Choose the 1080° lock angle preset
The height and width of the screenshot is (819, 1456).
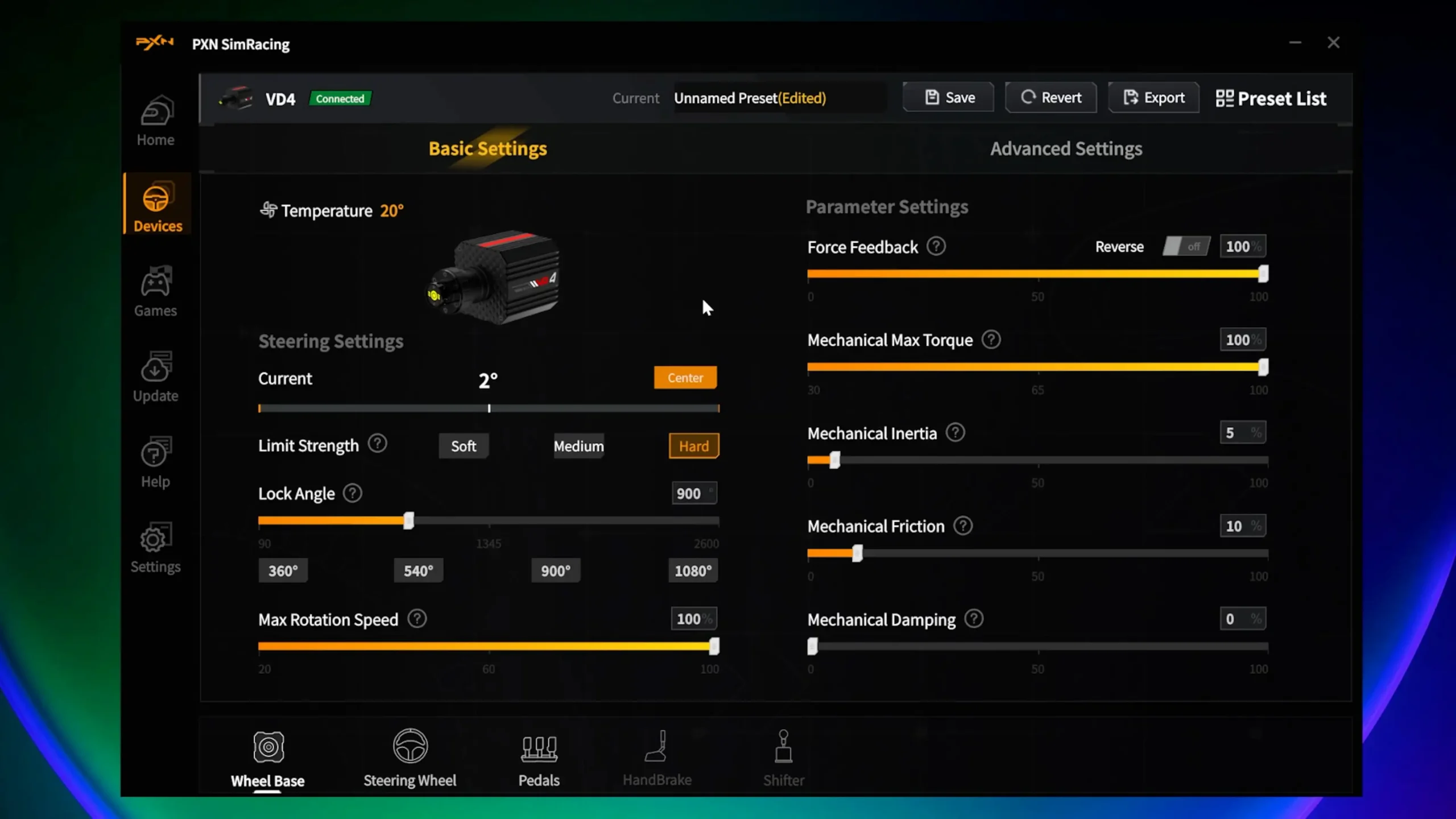point(693,570)
